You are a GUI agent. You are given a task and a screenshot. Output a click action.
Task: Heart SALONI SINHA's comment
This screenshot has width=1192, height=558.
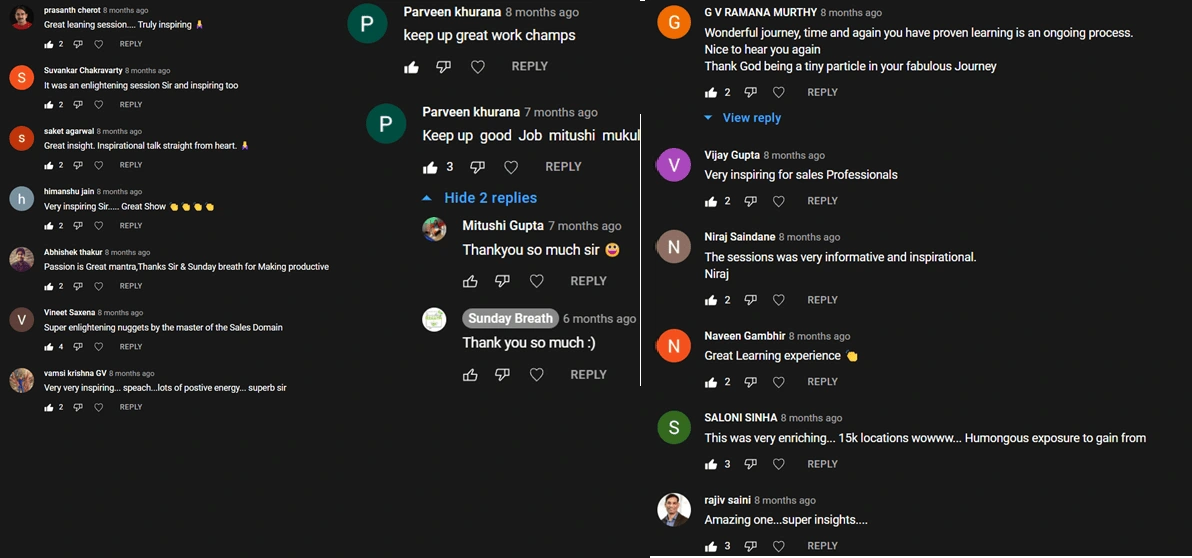click(x=779, y=464)
